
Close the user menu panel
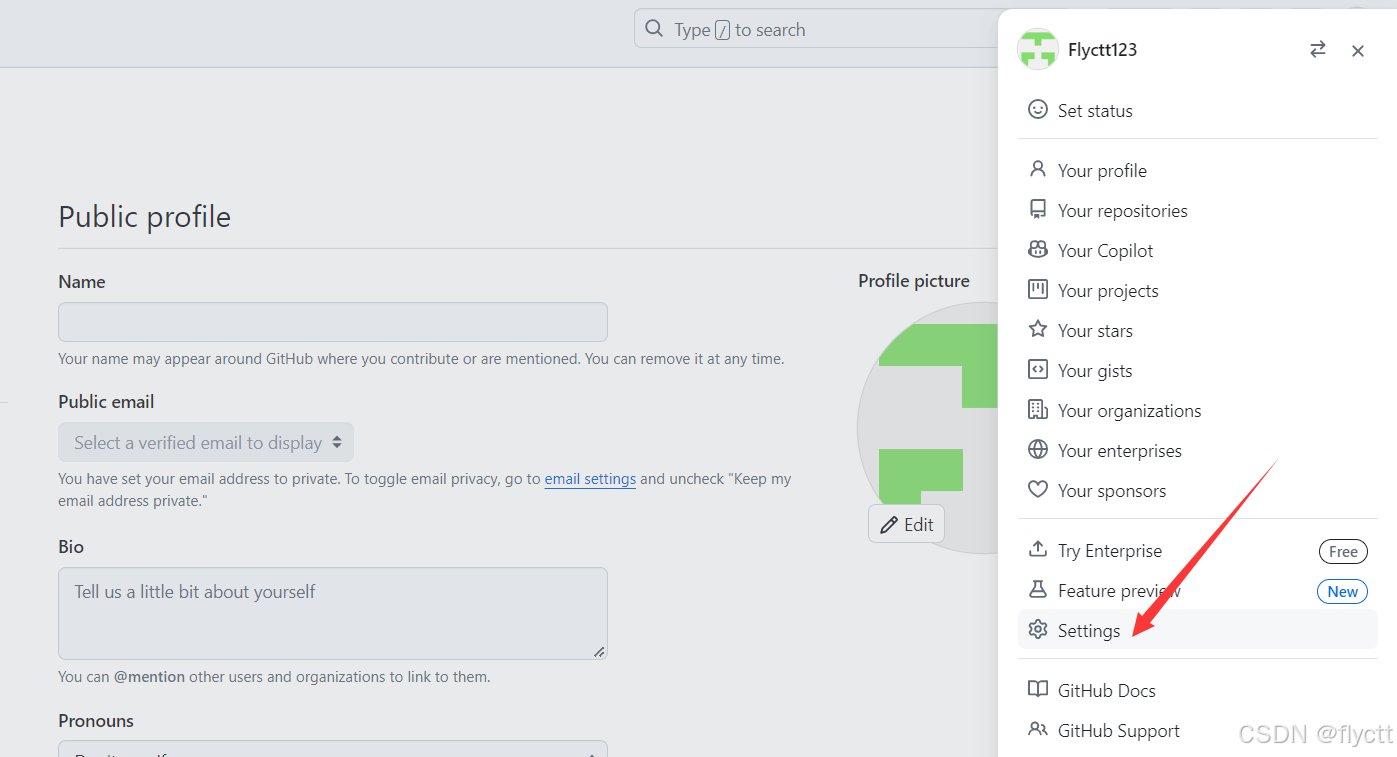pos(1358,50)
